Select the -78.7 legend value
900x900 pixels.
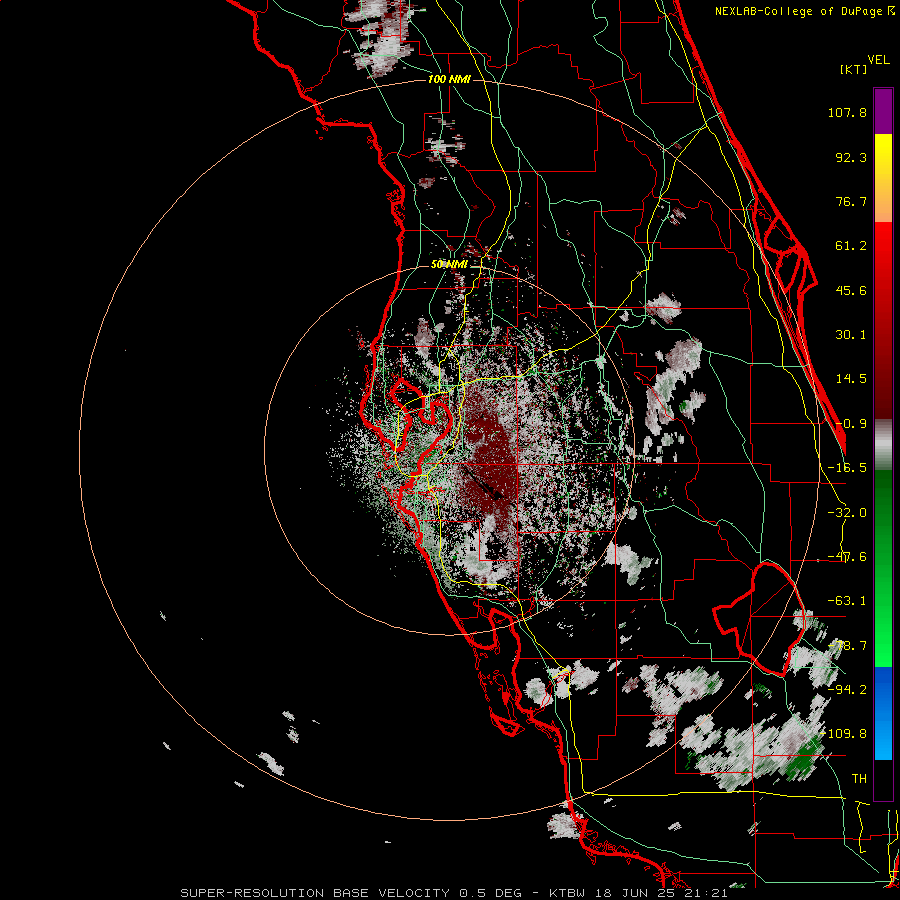point(847,646)
